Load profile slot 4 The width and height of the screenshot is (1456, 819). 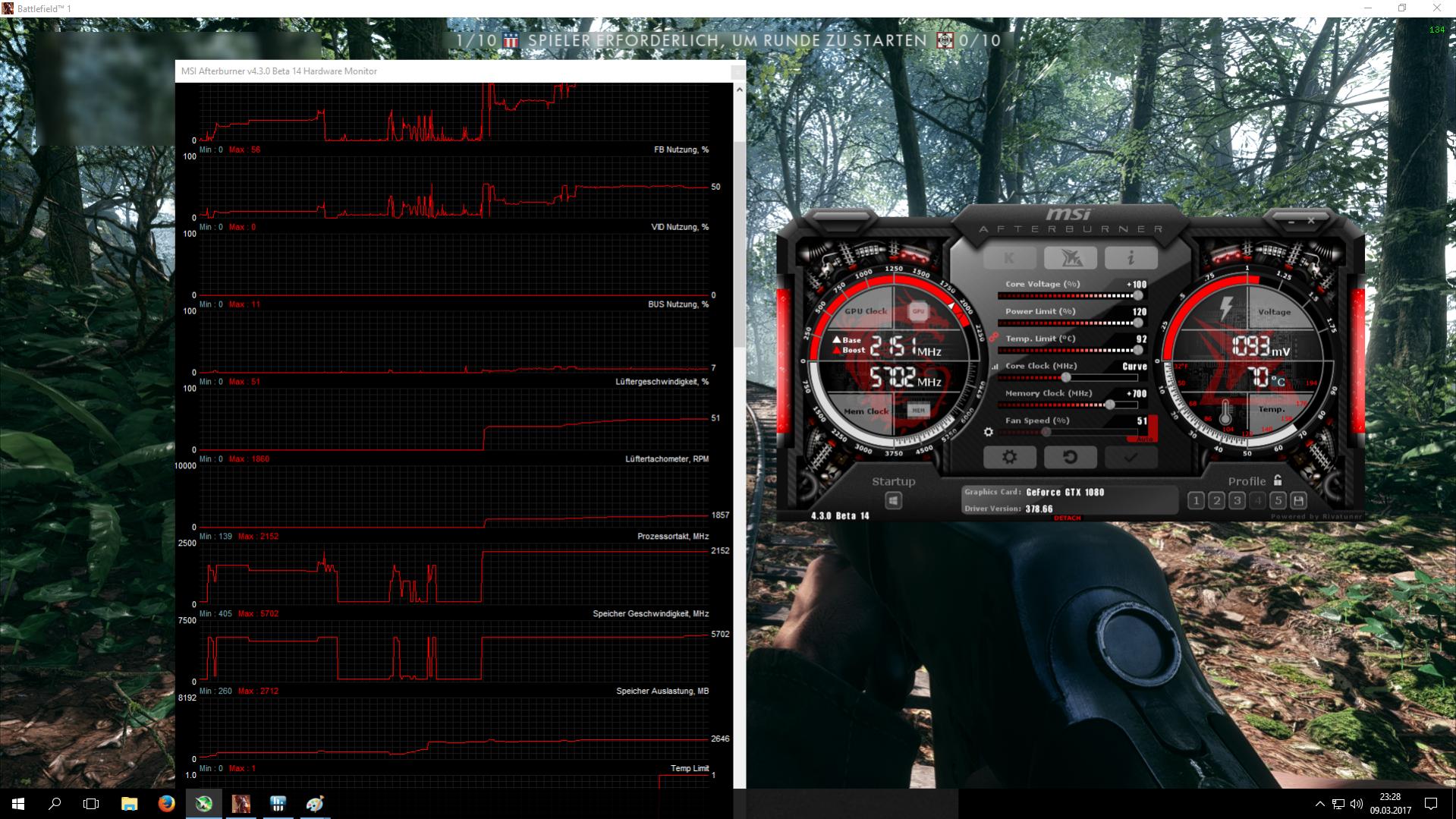click(x=1257, y=500)
